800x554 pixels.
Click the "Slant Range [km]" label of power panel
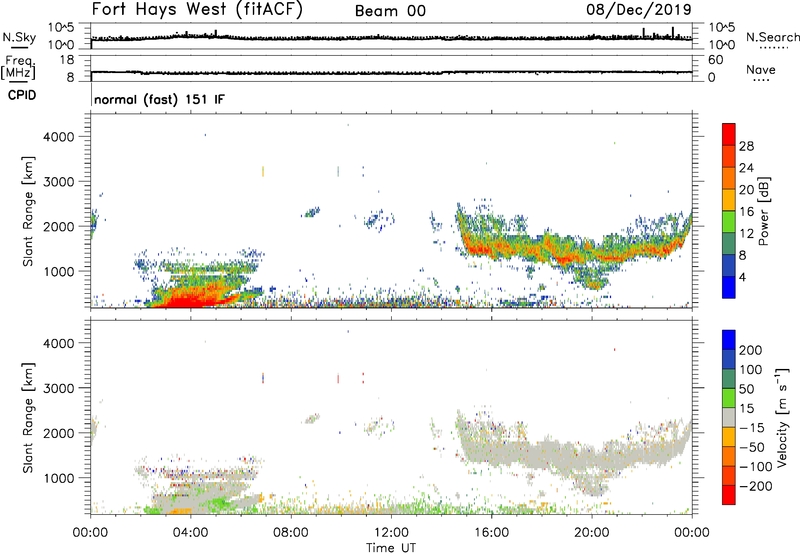click(x=28, y=211)
